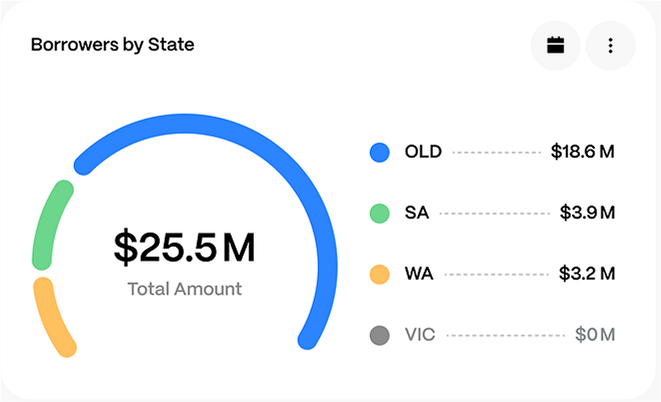Click the green SA legend dot

click(379, 213)
